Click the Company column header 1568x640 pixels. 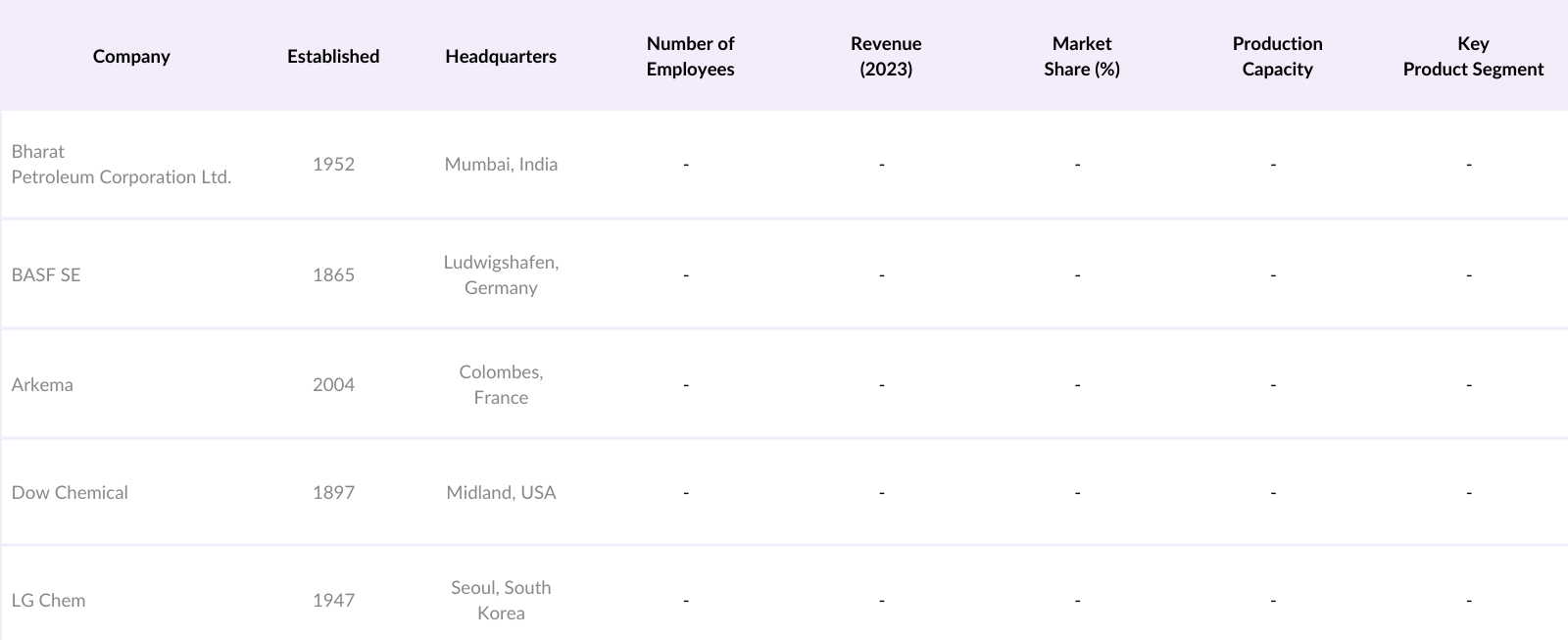131,57
